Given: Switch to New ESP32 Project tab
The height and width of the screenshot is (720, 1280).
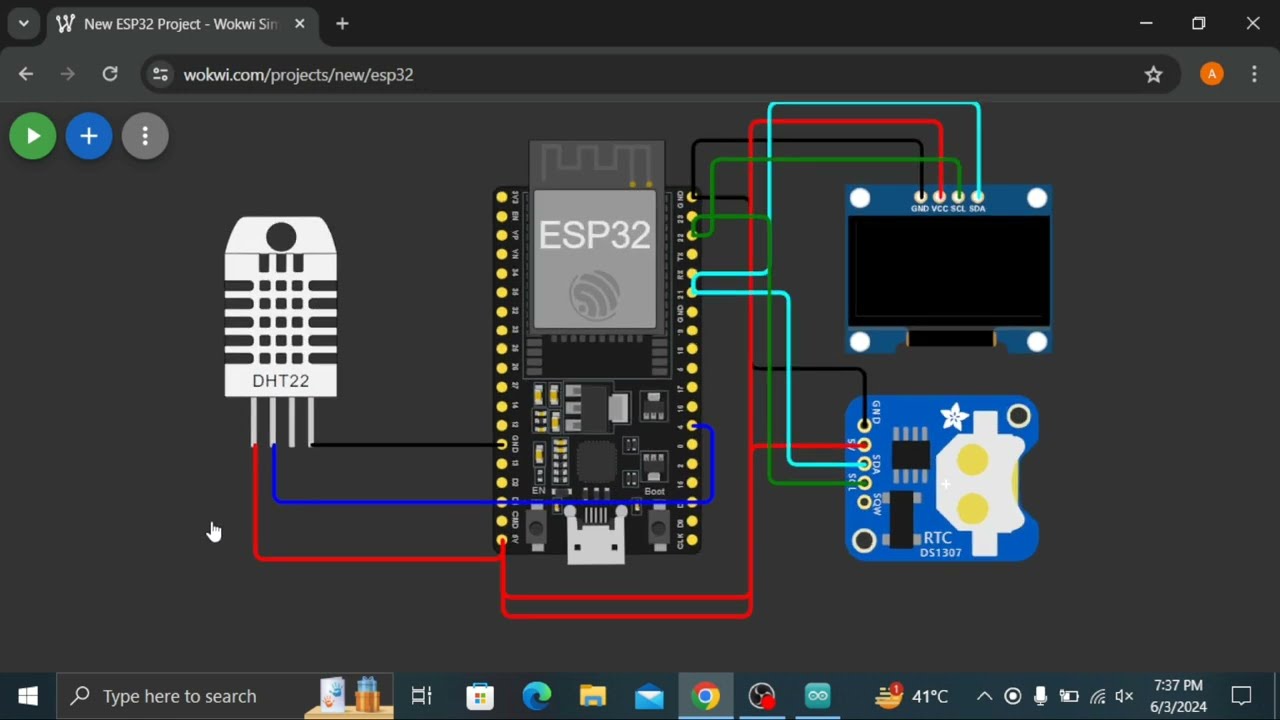Looking at the screenshot, I should pyautogui.click(x=180, y=24).
